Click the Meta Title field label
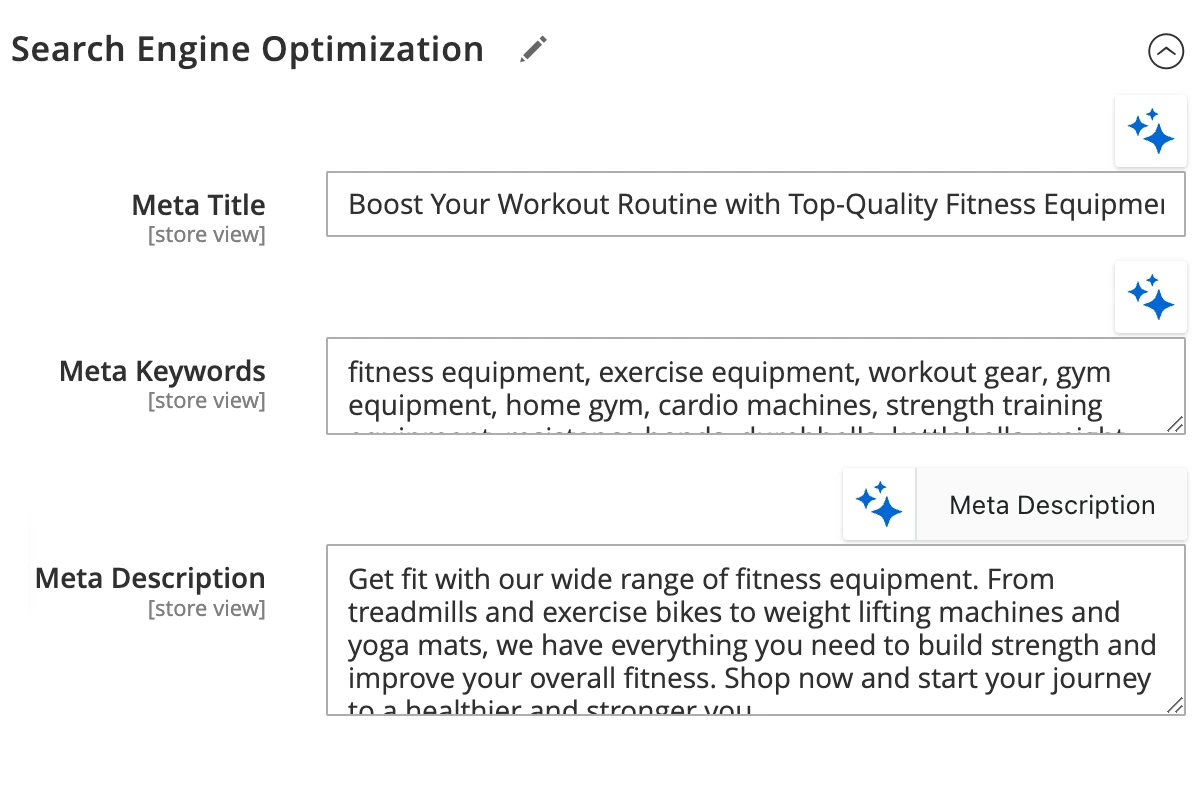This screenshot has width=1200, height=800. click(198, 205)
